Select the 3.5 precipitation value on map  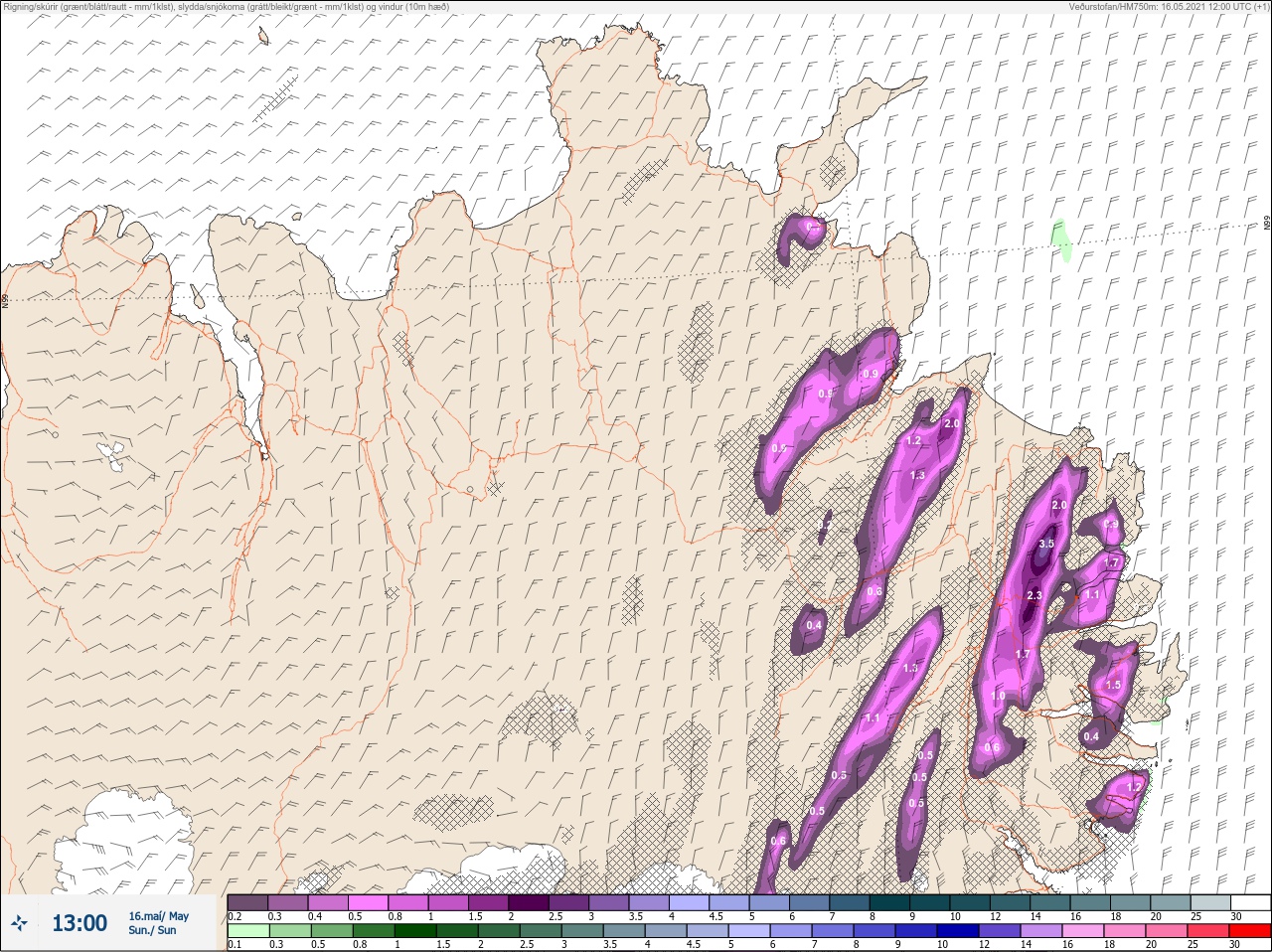(x=1045, y=544)
